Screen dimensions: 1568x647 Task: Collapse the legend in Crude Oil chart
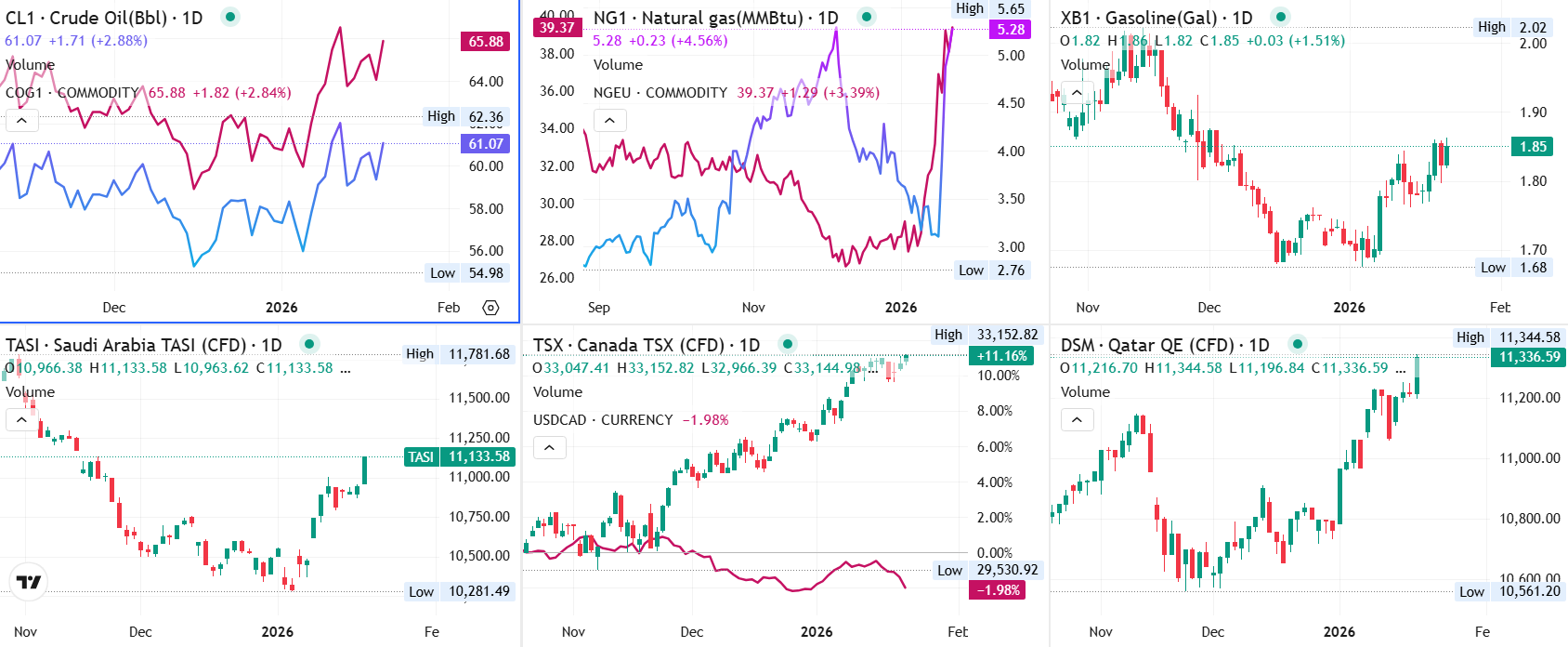click(21, 120)
